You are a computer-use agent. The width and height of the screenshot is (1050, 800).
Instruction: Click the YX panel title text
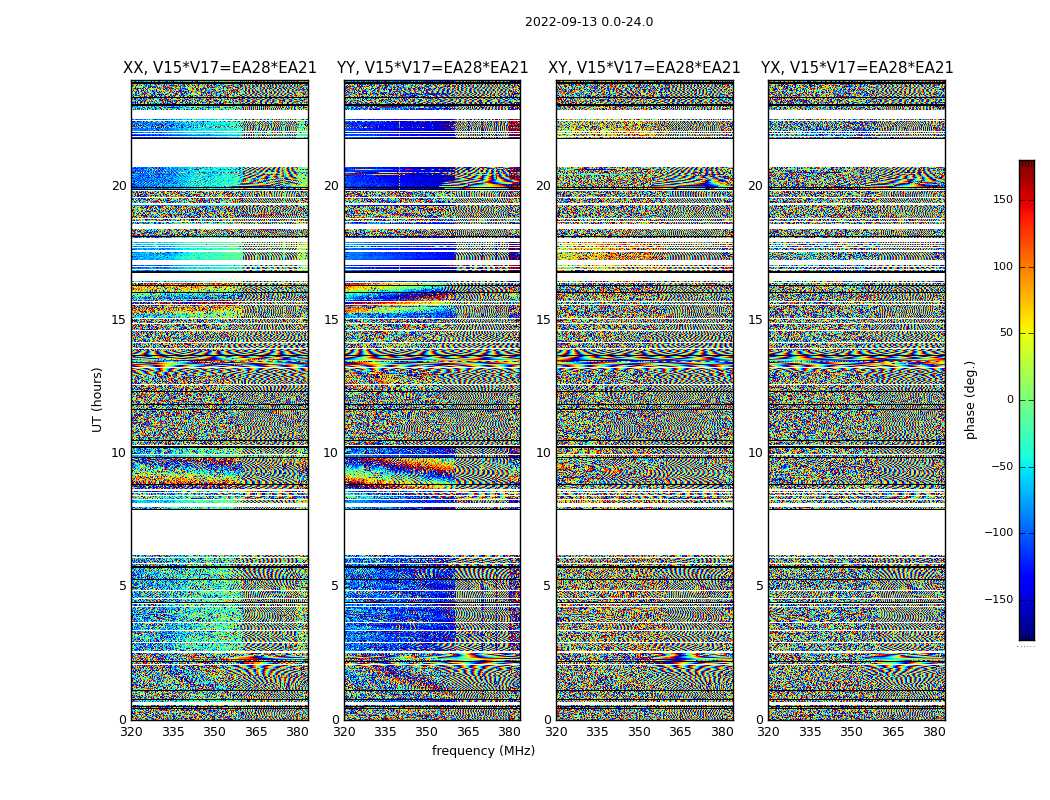pyautogui.click(x=856, y=68)
